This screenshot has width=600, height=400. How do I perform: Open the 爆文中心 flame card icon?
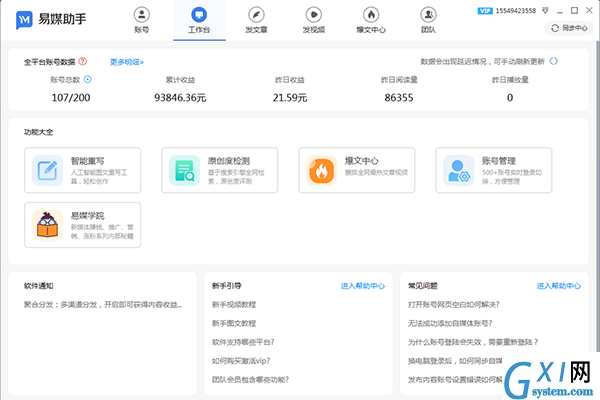(321, 170)
